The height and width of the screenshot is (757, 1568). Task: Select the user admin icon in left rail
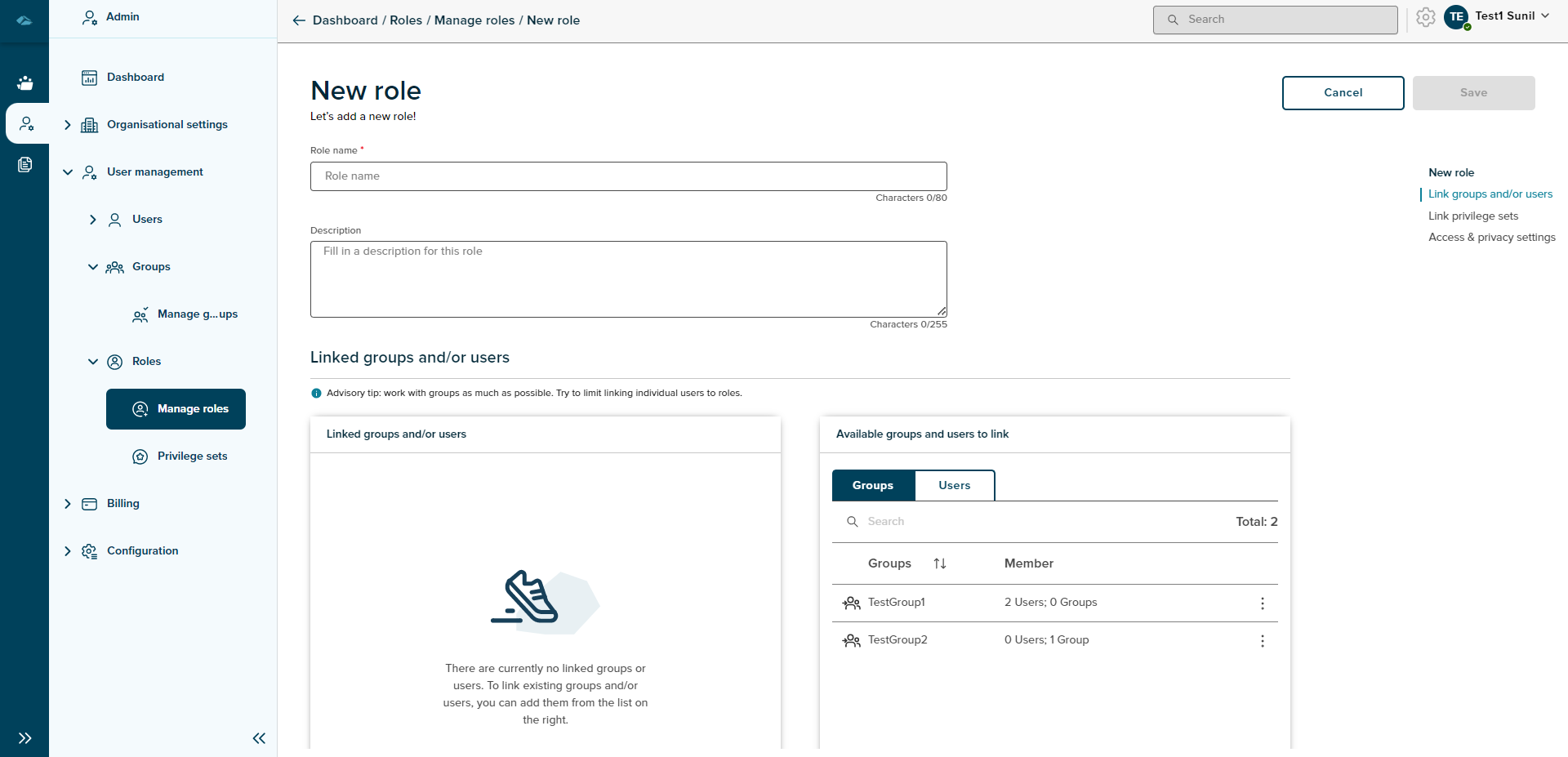tap(26, 123)
